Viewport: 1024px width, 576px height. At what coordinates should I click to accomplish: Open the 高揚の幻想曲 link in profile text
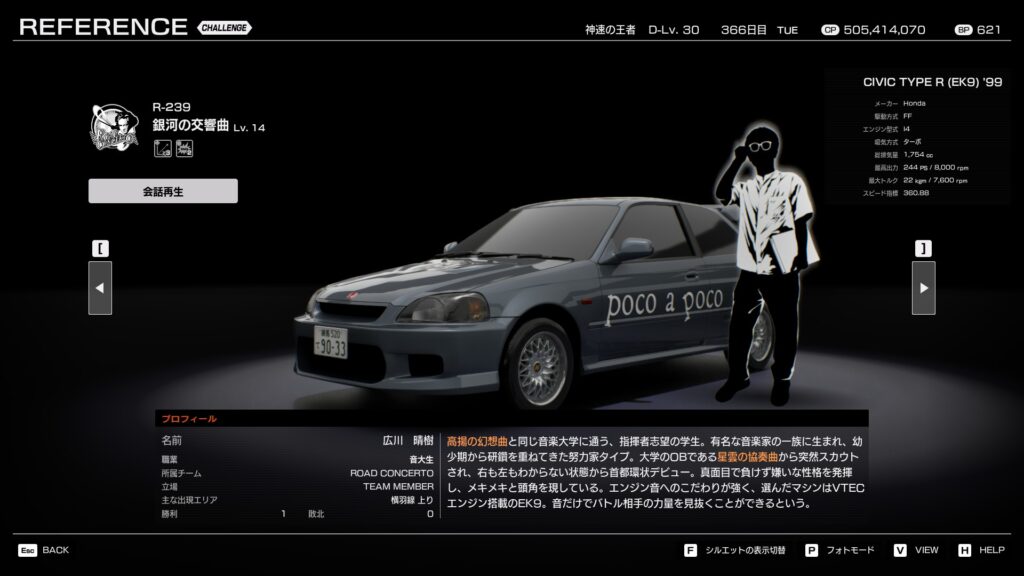pyautogui.click(x=476, y=440)
